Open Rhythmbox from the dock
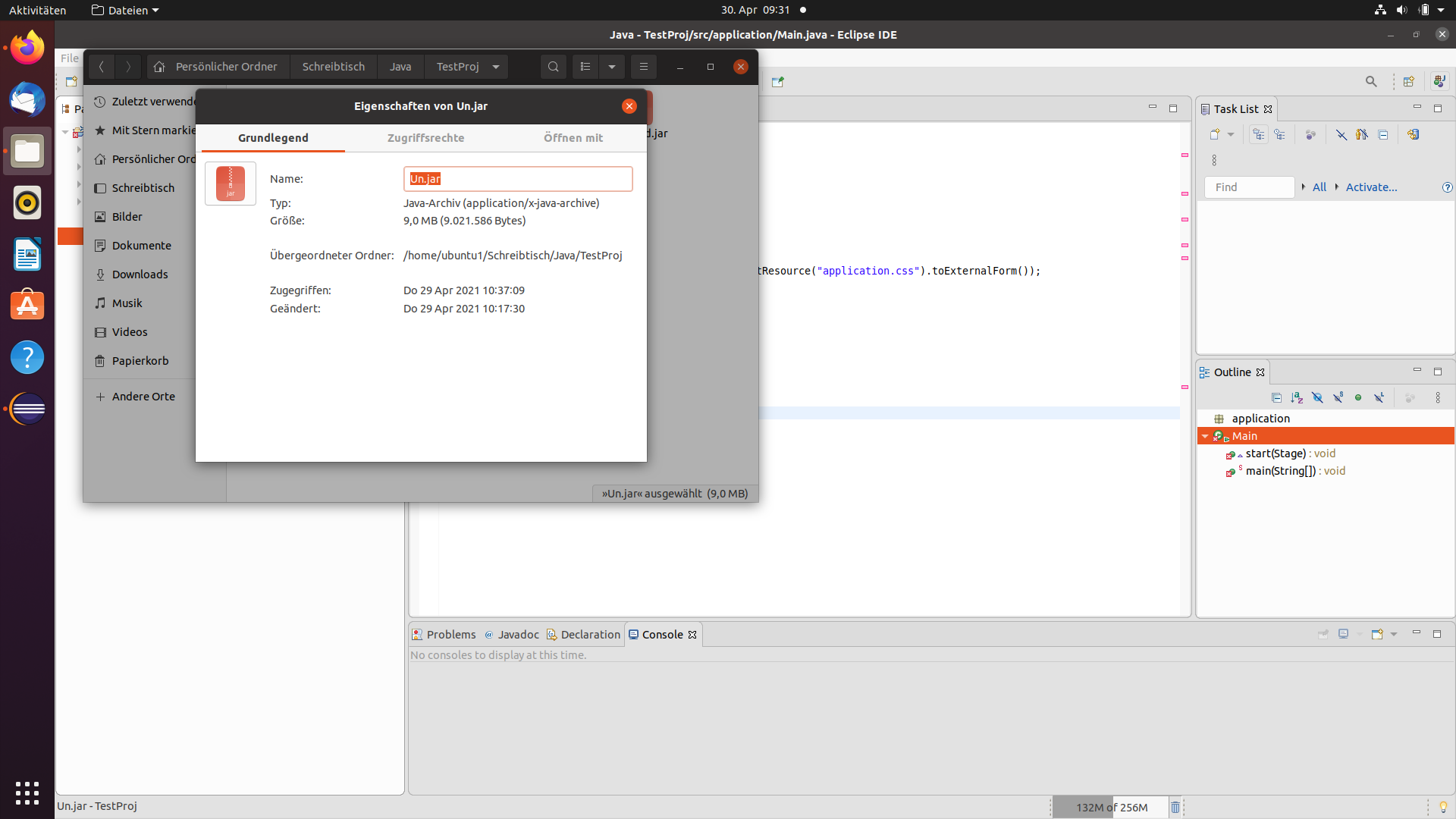Screen dimensions: 1456x819 (27, 202)
